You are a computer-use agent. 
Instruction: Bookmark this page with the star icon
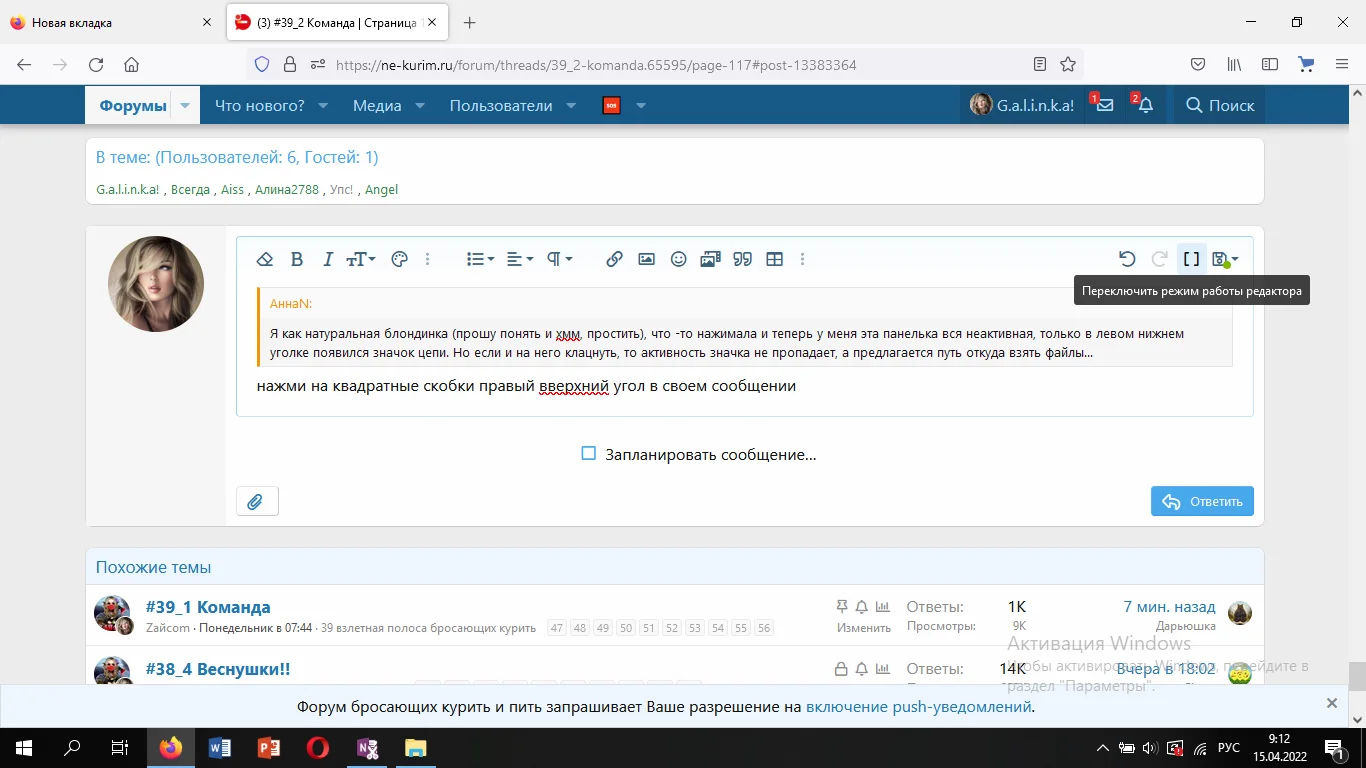point(1068,65)
